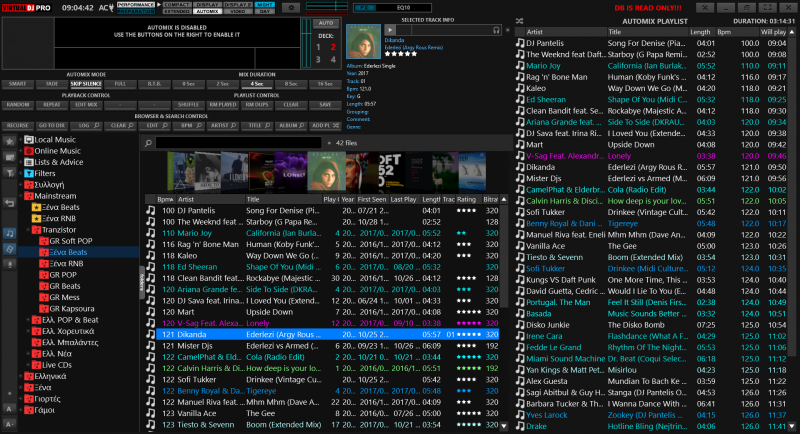
Task: Click the small dot icon above font buttons
Action: point(9,394)
